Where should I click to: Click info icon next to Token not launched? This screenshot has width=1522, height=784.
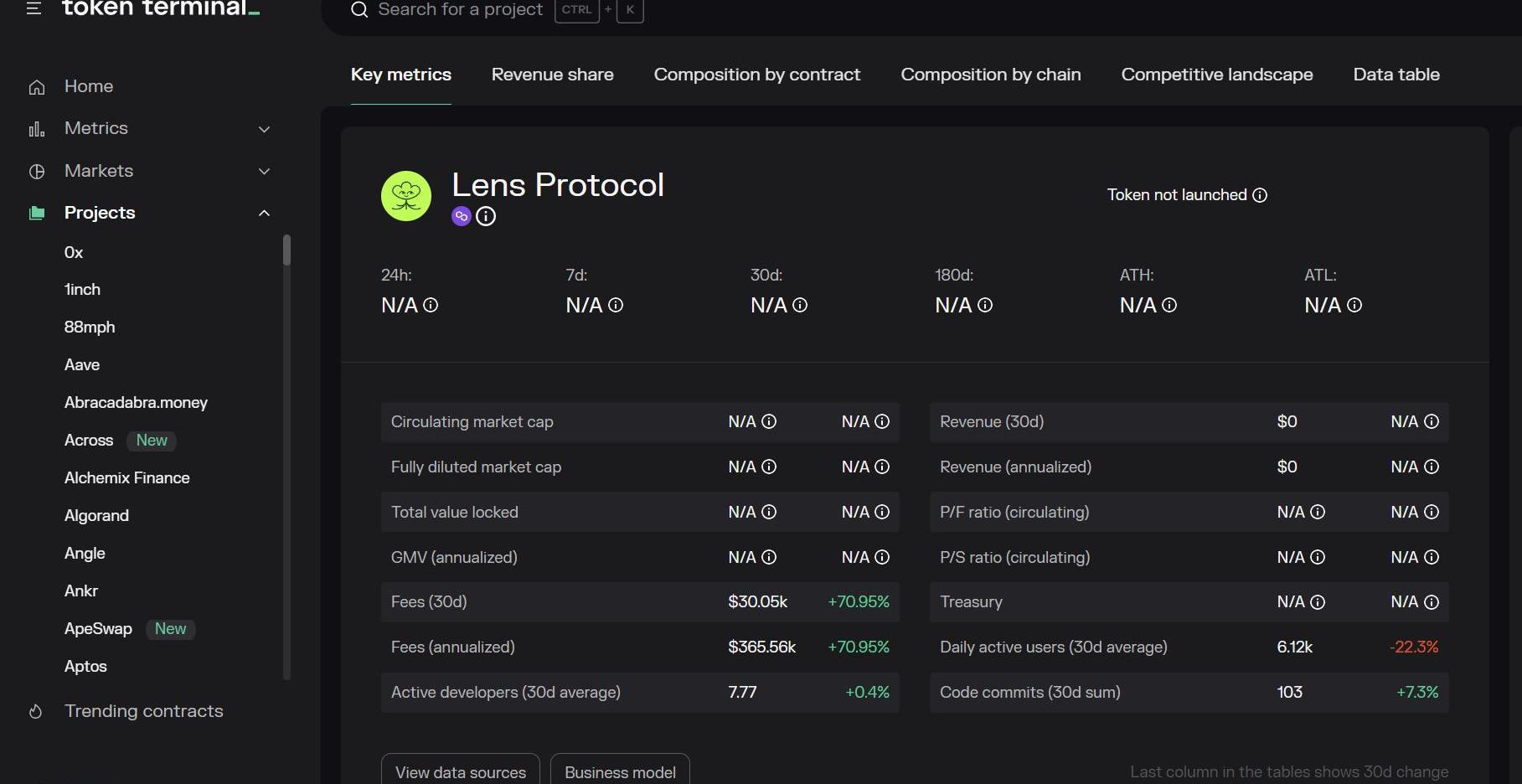(x=1260, y=195)
